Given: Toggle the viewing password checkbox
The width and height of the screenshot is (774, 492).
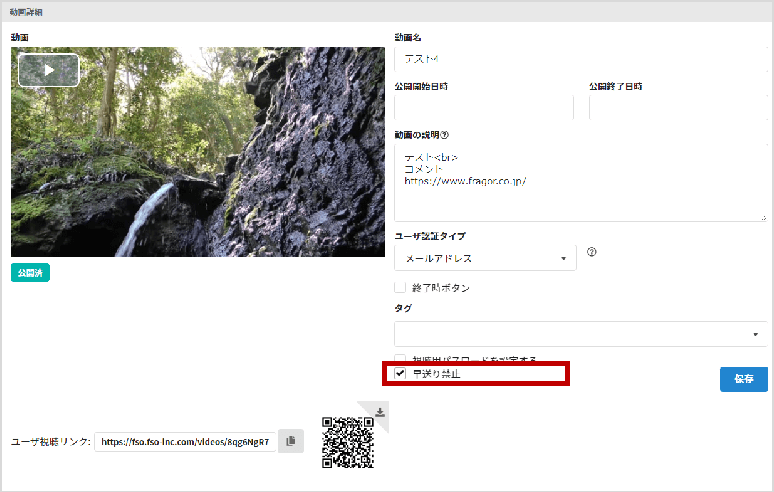Looking at the screenshot, I should click(x=400, y=358).
